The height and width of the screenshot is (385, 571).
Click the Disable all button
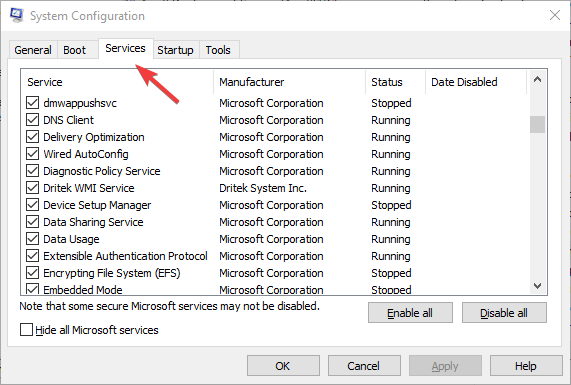(x=504, y=313)
